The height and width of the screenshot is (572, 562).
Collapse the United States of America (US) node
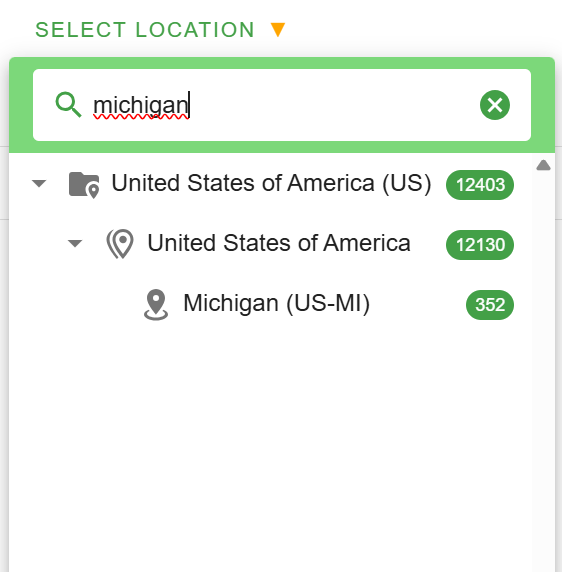pos(39,183)
